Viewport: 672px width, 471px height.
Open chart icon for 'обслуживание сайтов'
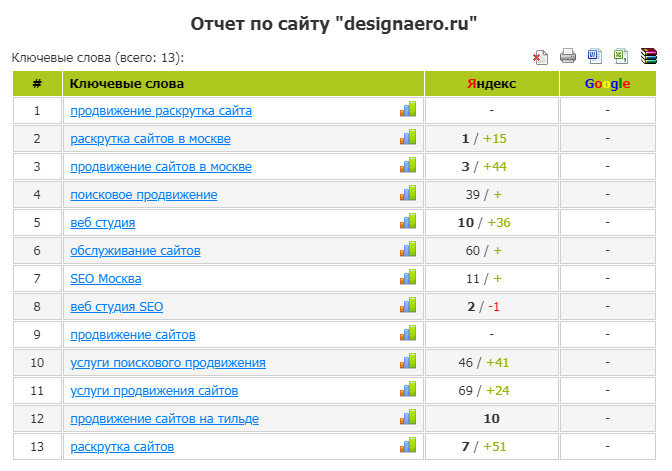click(408, 249)
